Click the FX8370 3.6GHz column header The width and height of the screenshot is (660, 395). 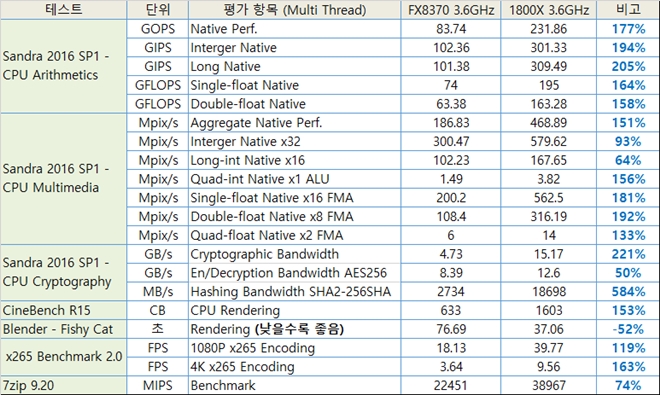(x=451, y=9)
